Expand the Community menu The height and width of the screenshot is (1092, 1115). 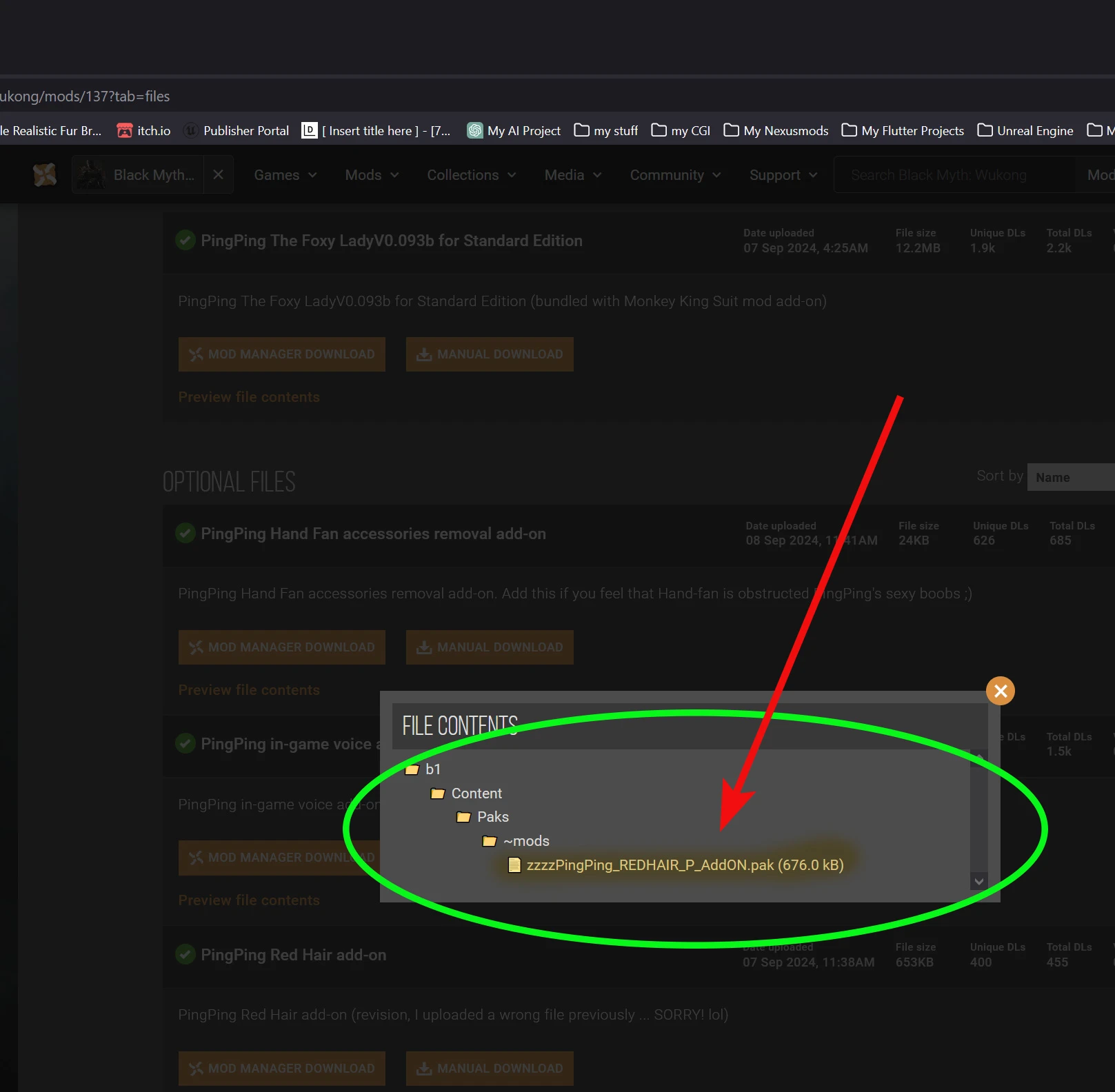tap(675, 175)
